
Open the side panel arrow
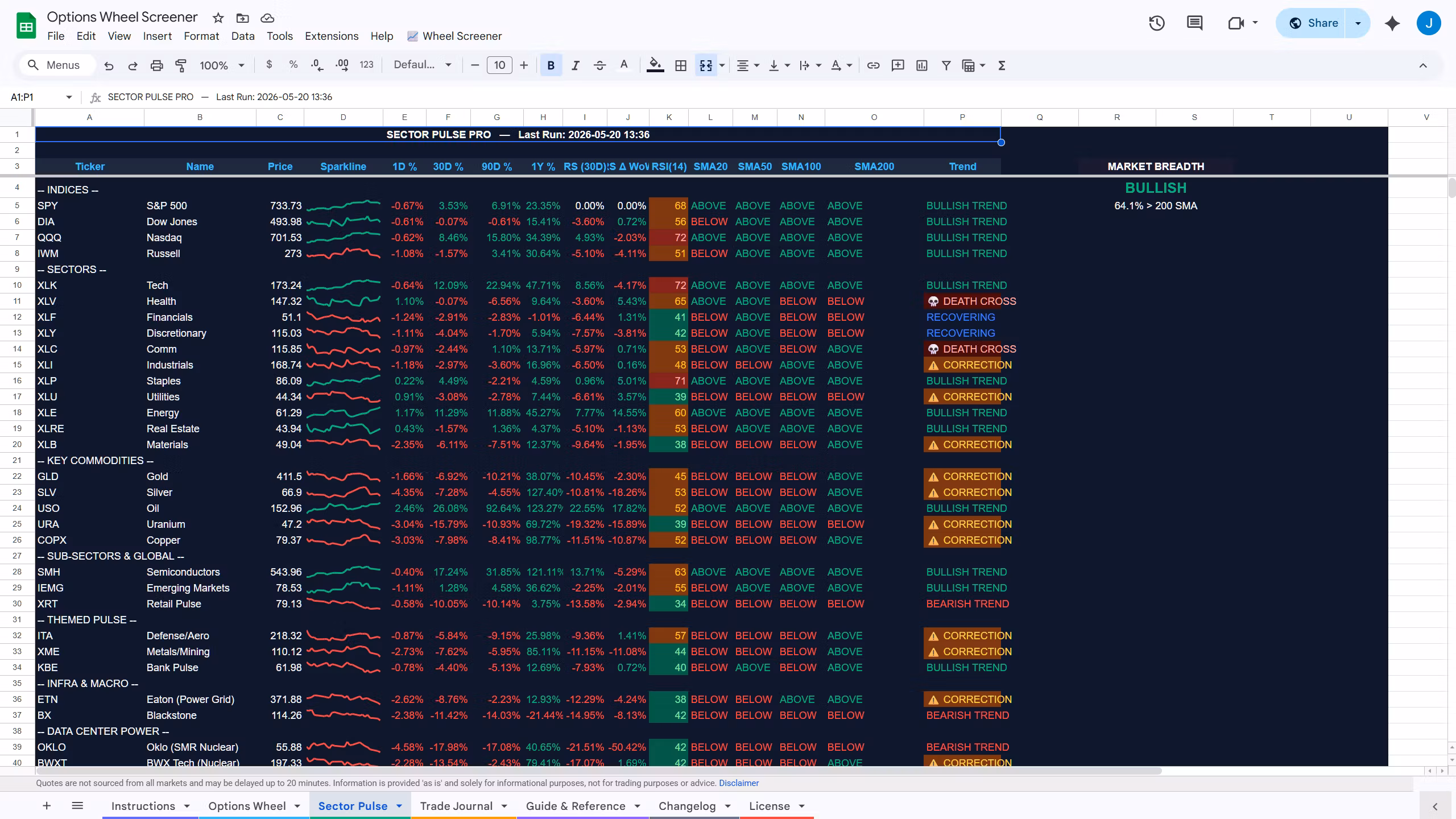click(x=1435, y=806)
